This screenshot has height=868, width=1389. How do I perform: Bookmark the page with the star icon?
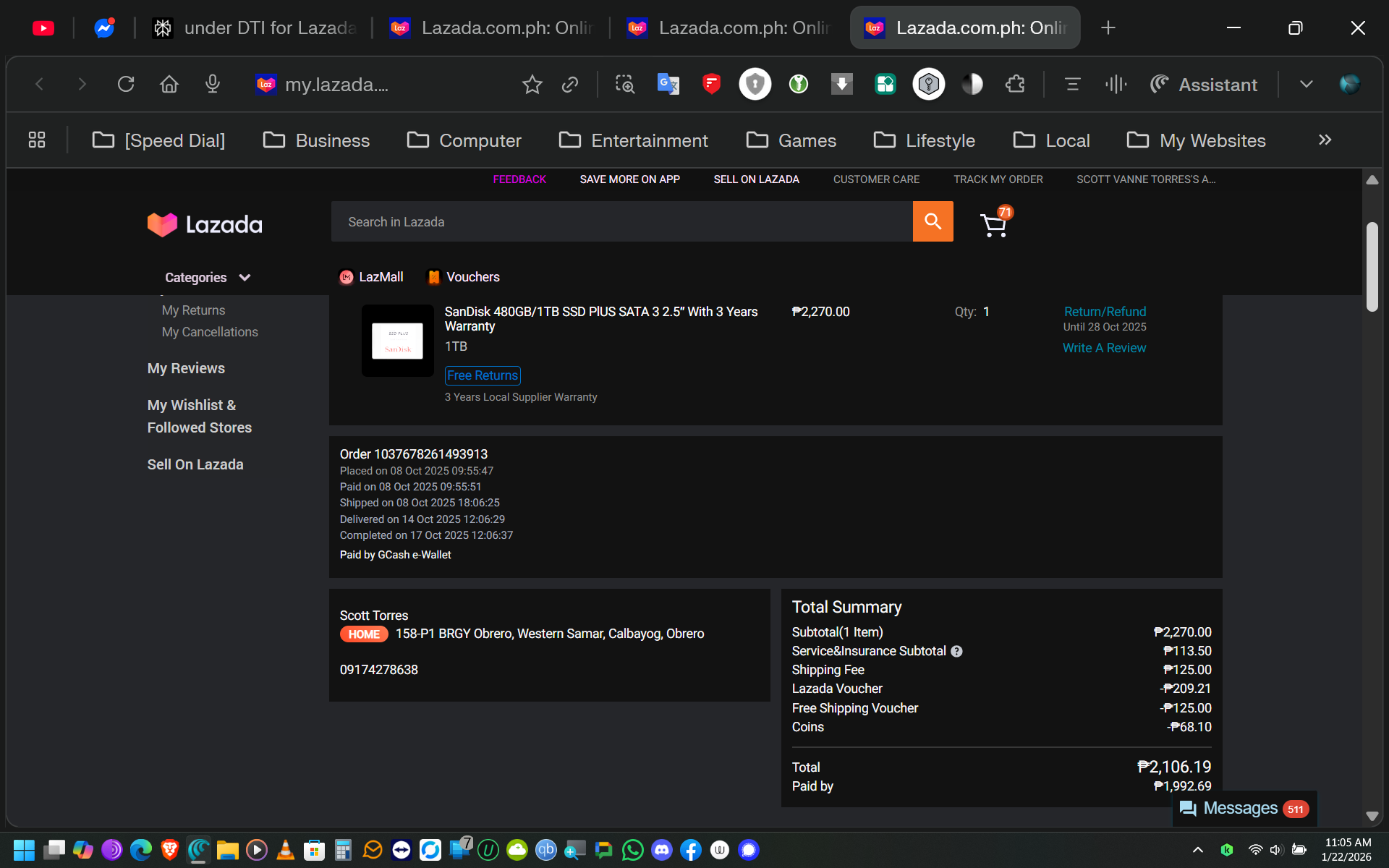pos(532,85)
